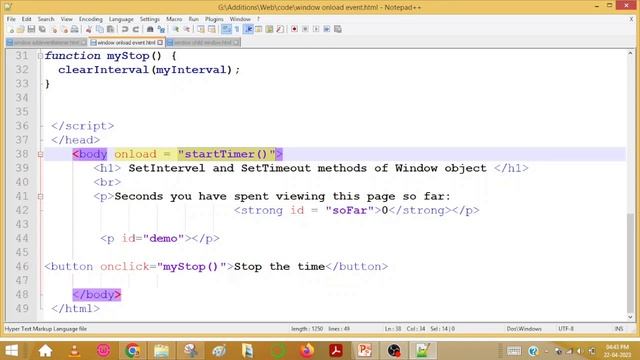Screen dimensions: 640x360
Task: Click "clearInterval(myInterval);" on line 32
Action: pyautogui.click(x=149, y=70)
